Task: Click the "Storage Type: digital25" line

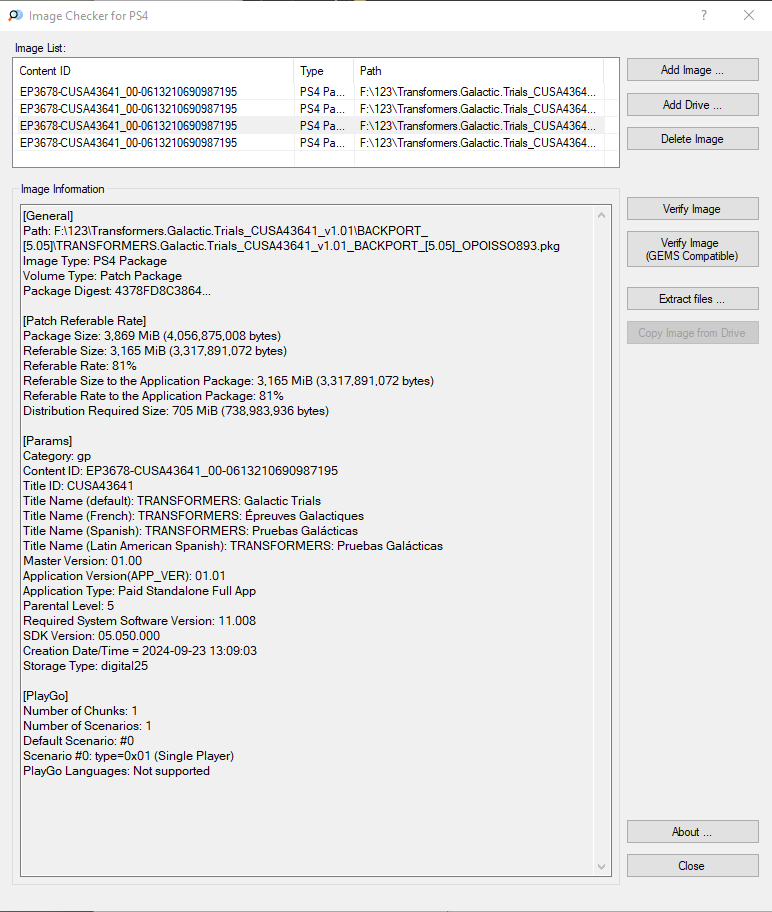Action: pos(86,666)
